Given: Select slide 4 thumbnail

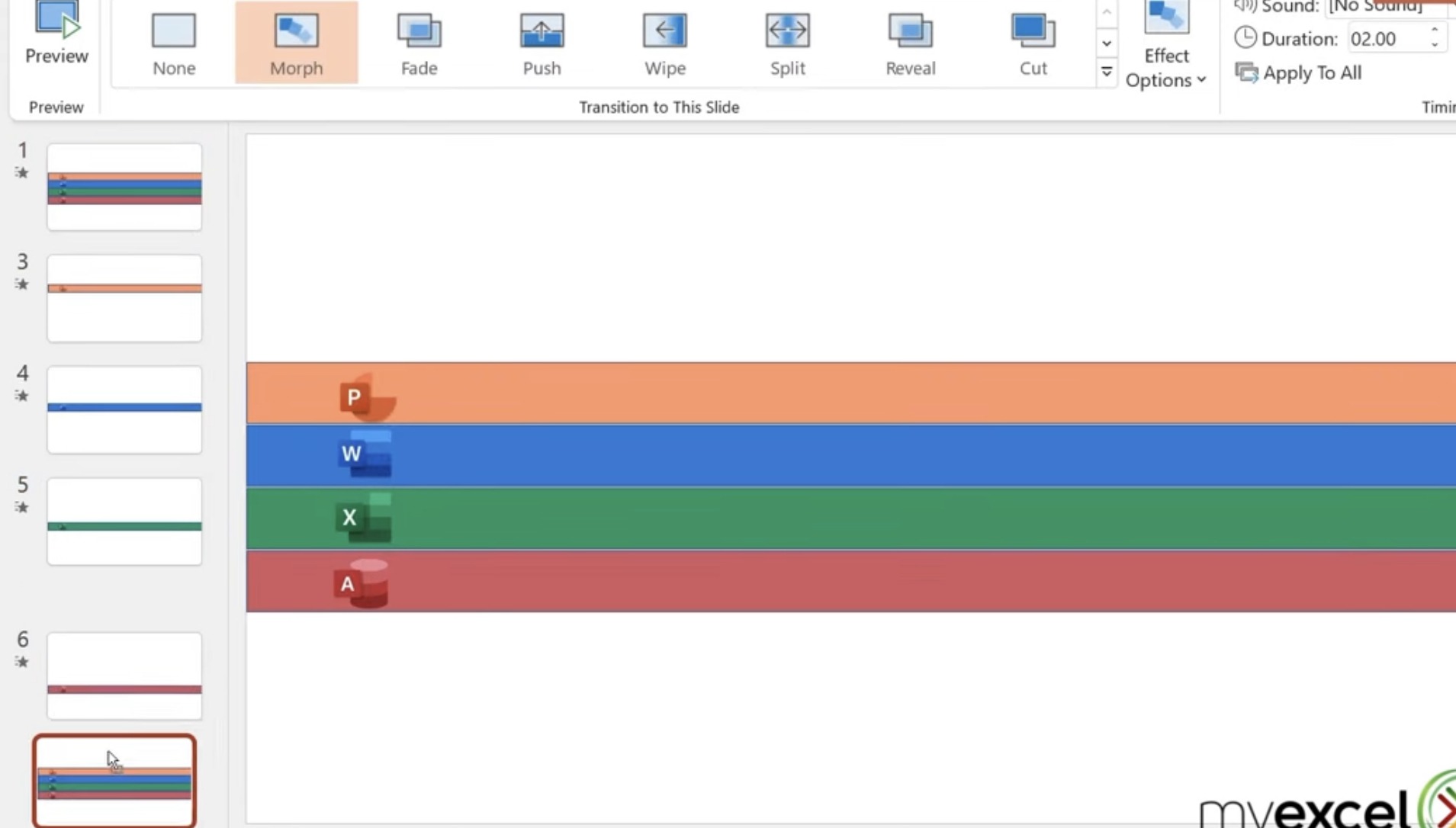Looking at the screenshot, I should click(124, 409).
